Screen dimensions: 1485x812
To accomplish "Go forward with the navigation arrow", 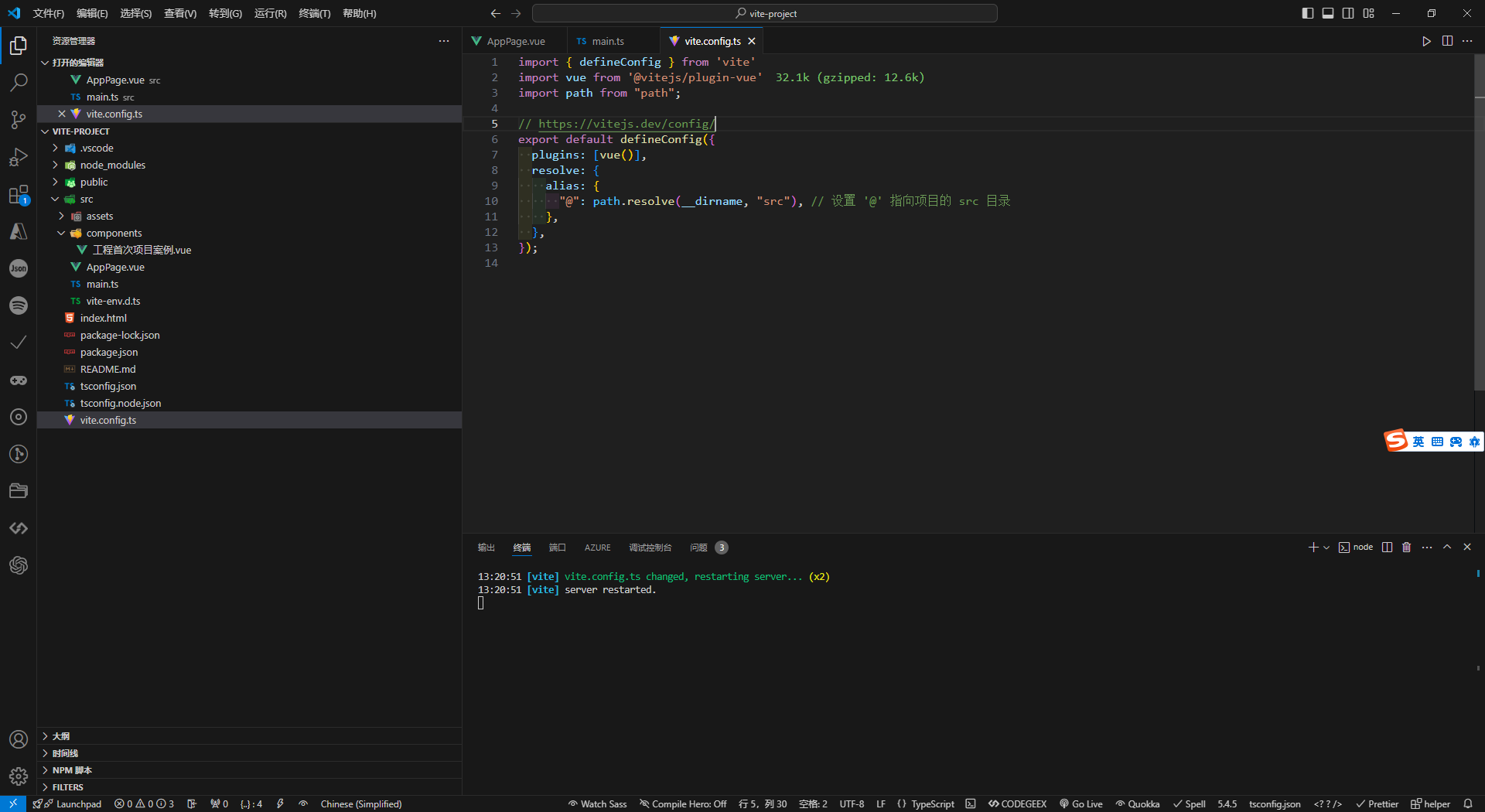I will (517, 13).
